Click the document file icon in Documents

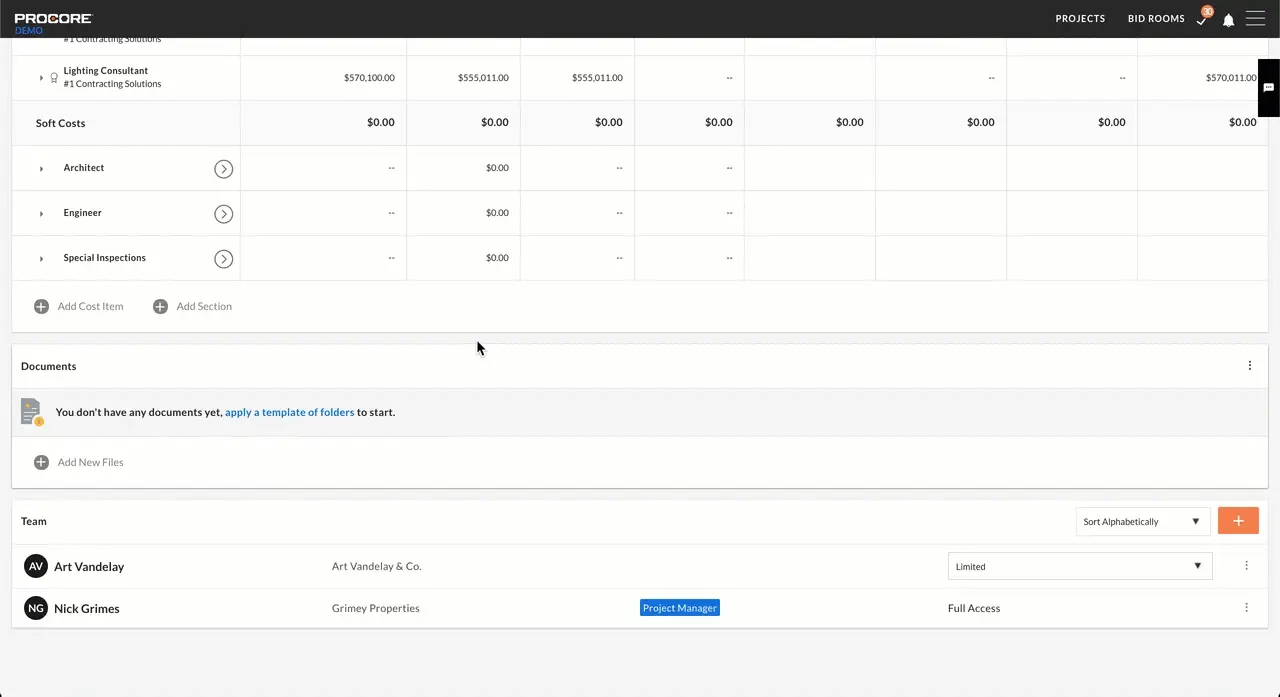pyautogui.click(x=31, y=412)
